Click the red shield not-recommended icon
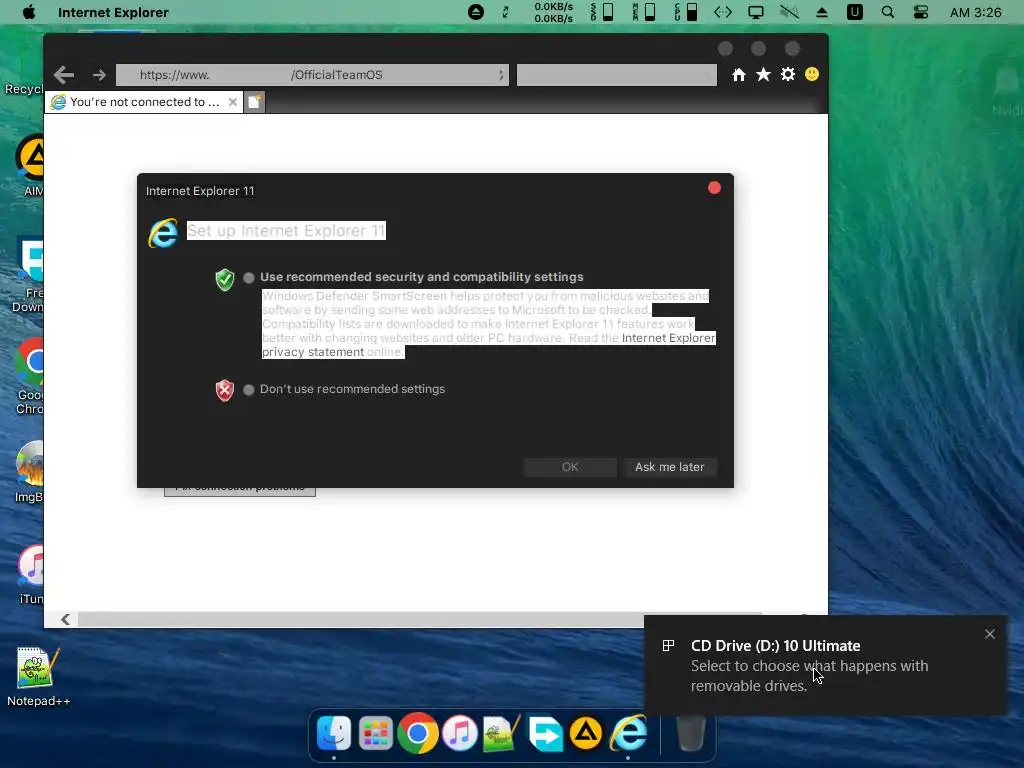 point(225,391)
